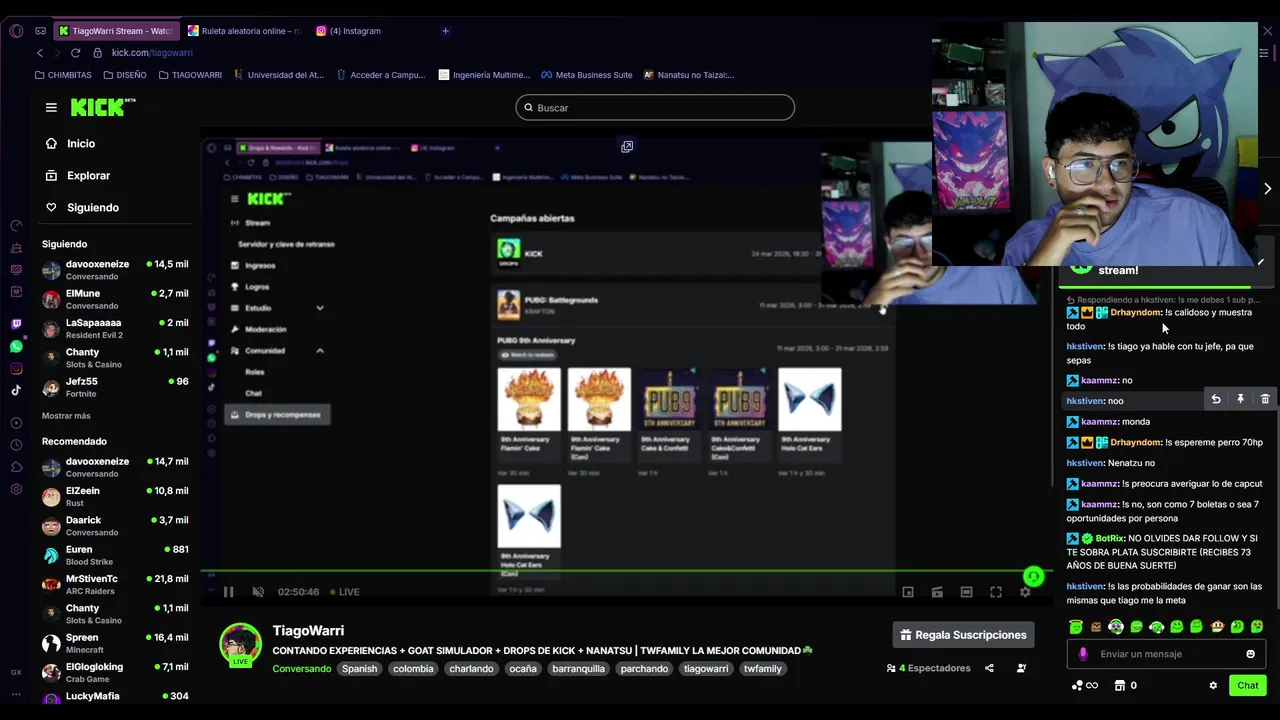Open CHIMBITAS bookmark folder

click(x=63, y=75)
